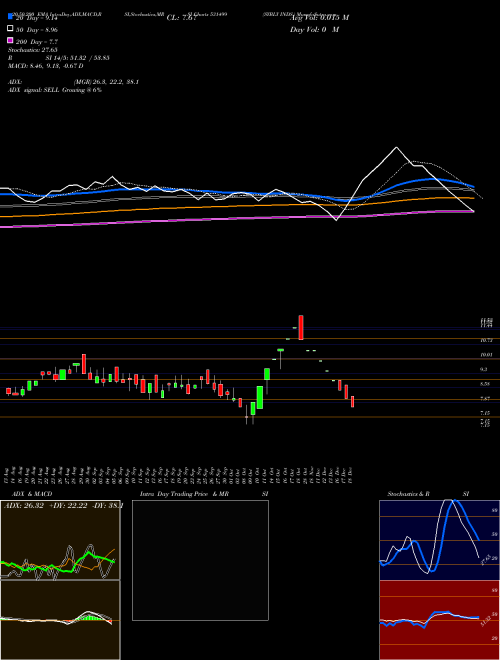Click the RSI 14/5 values line

[x=59, y=58]
